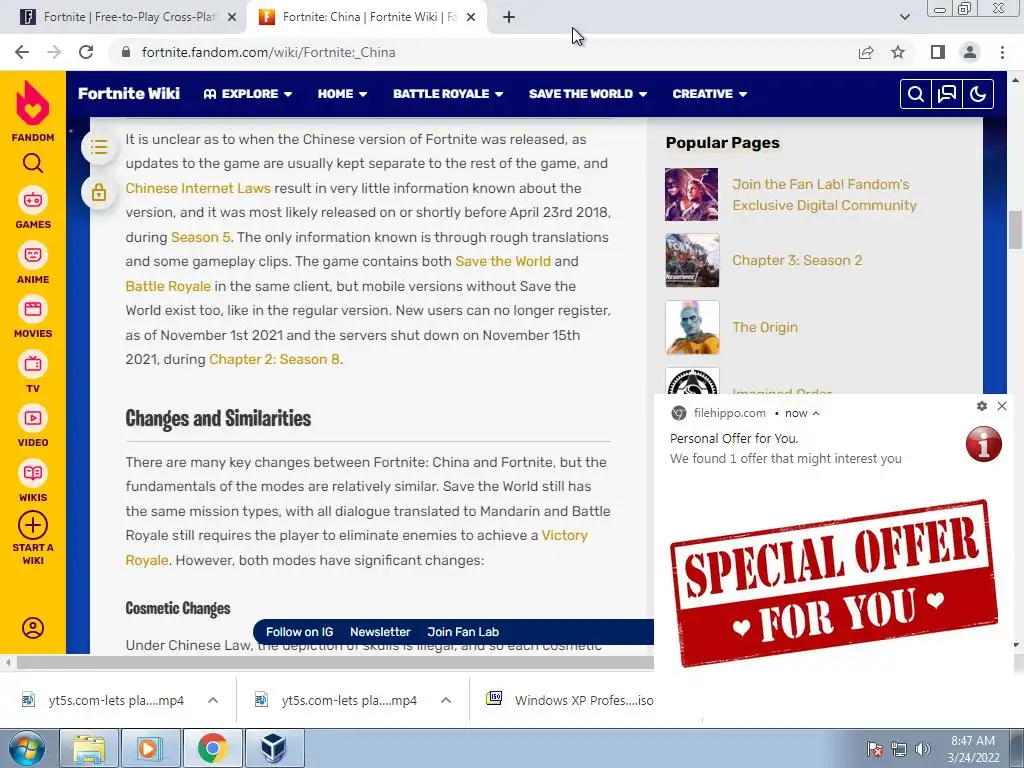Open the Chapter 2: Season 8 link

(274, 359)
